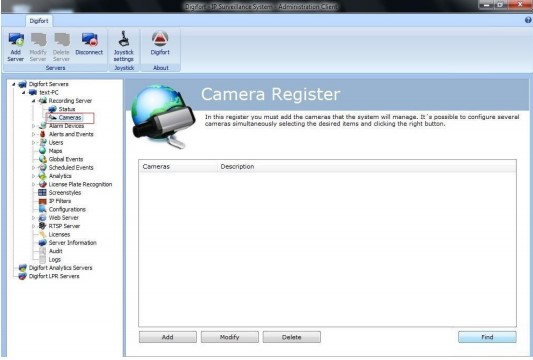The image size is (533, 360).
Task: Open IP Filters tree item
Action: pyautogui.click(x=60, y=201)
